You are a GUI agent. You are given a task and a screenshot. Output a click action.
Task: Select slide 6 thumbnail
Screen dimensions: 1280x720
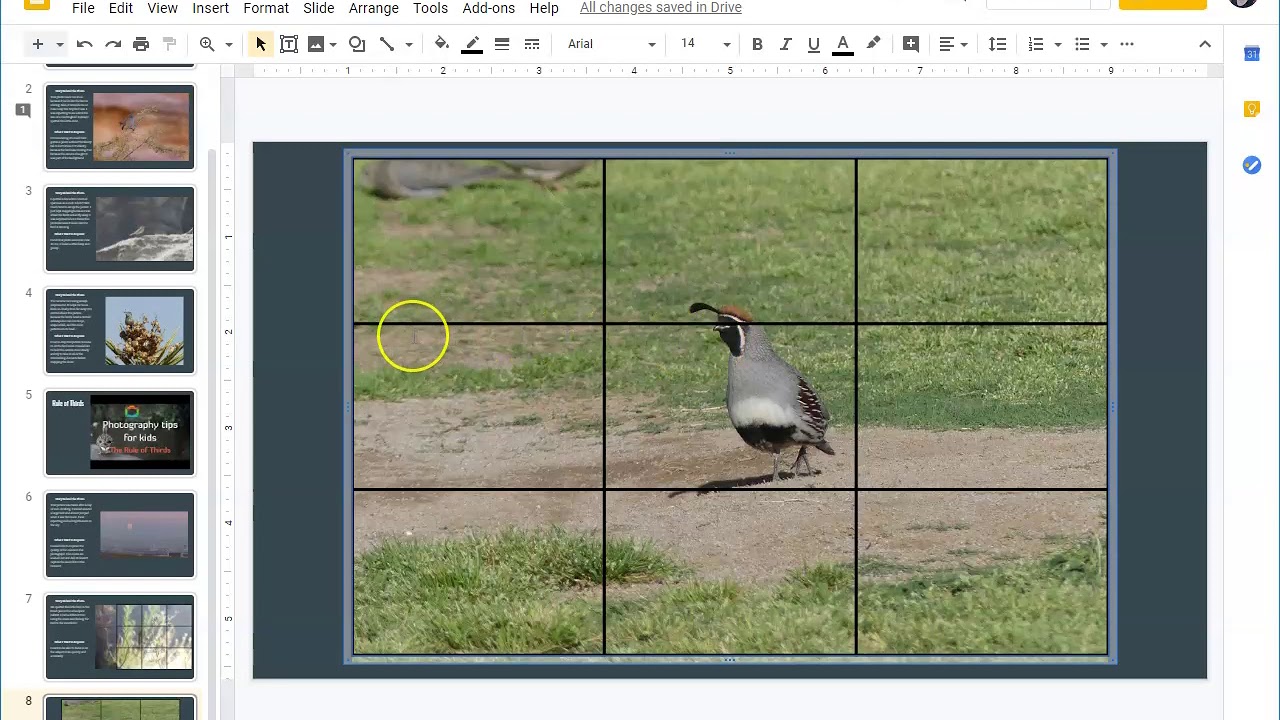click(120, 535)
